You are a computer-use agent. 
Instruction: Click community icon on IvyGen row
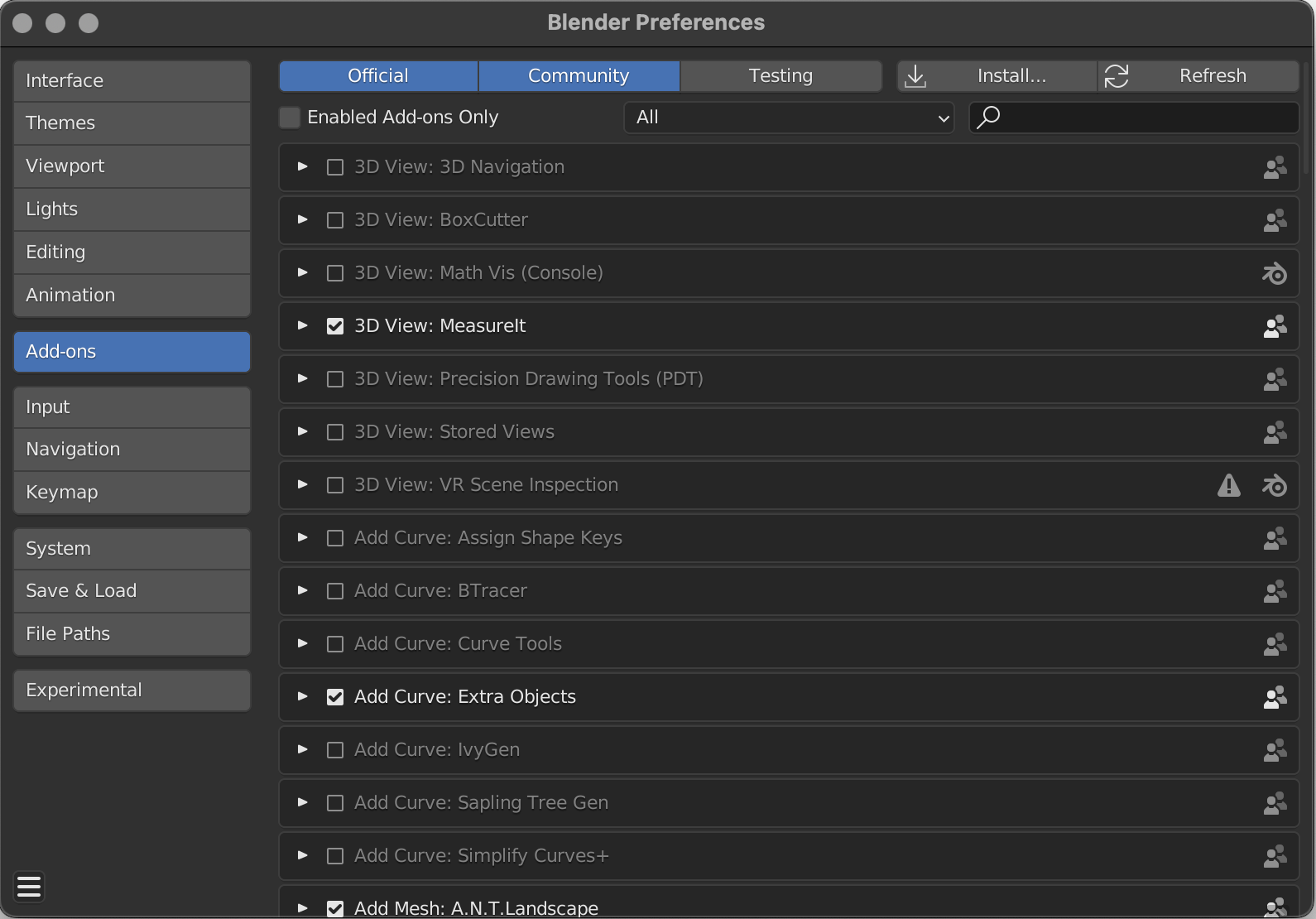[x=1275, y=750]
